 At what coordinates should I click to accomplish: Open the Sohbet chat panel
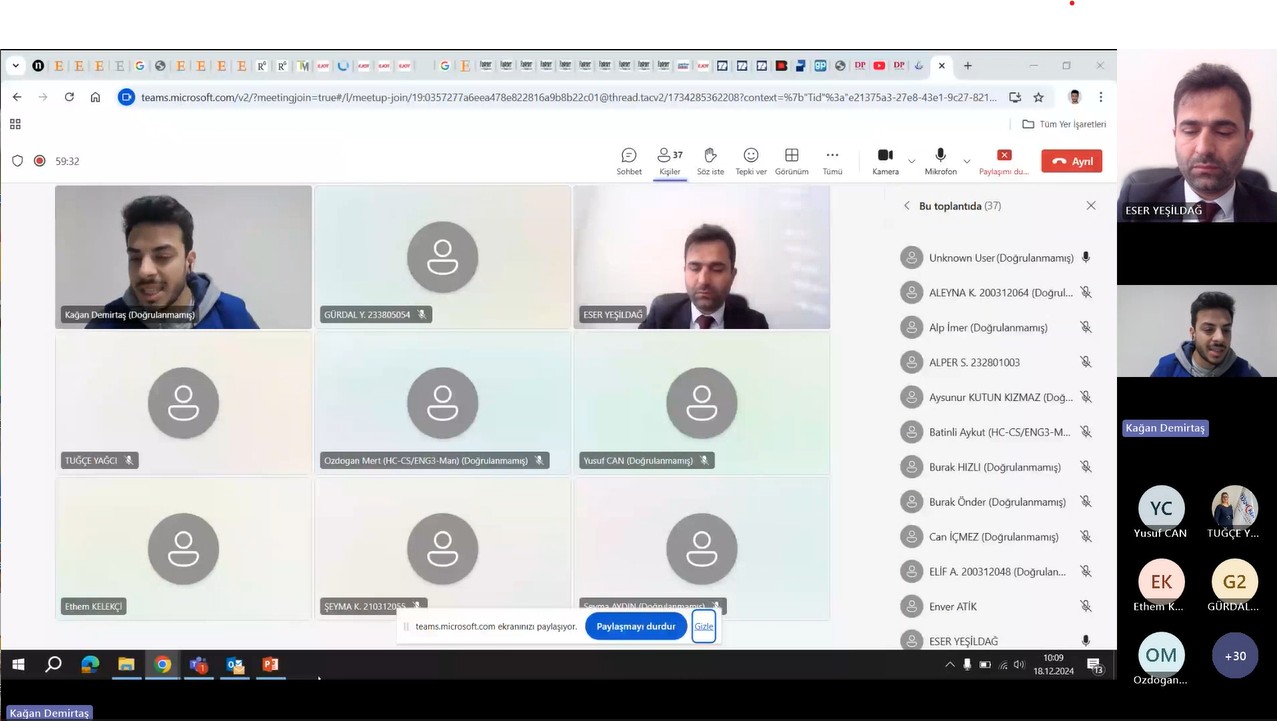(x=629, y=160)
